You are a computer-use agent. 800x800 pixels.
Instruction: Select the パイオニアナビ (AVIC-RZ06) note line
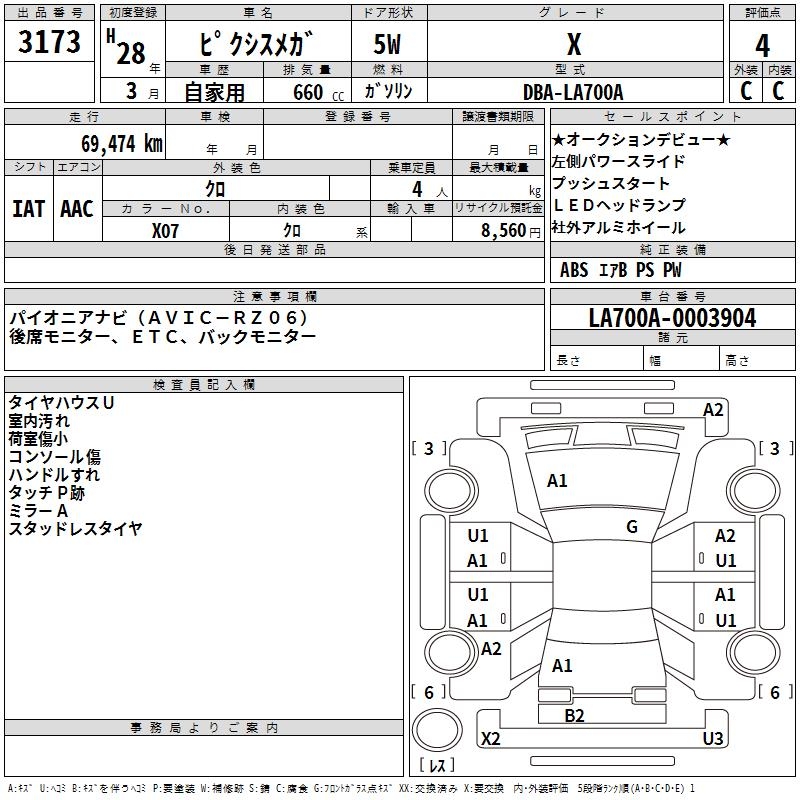coord(159,318)
